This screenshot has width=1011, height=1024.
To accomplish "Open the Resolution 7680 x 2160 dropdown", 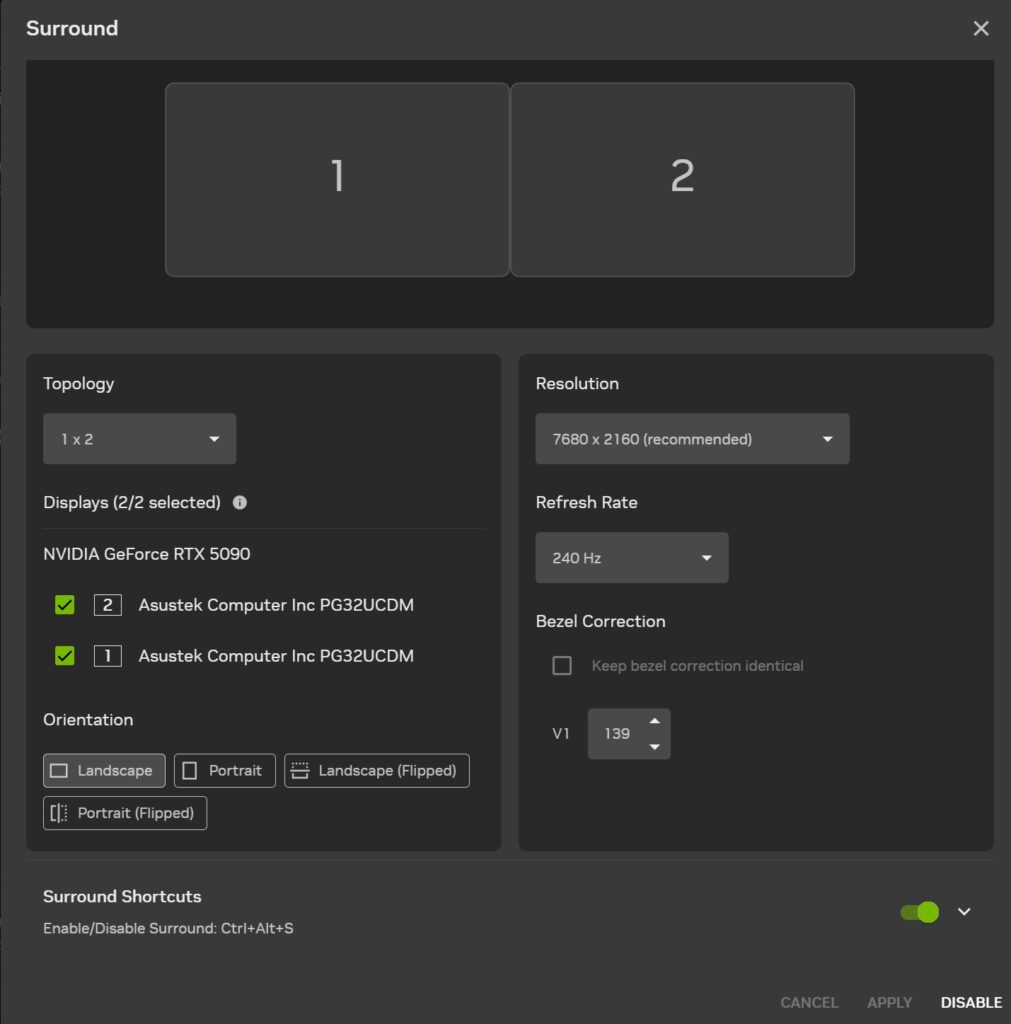I will coord(692,439).
